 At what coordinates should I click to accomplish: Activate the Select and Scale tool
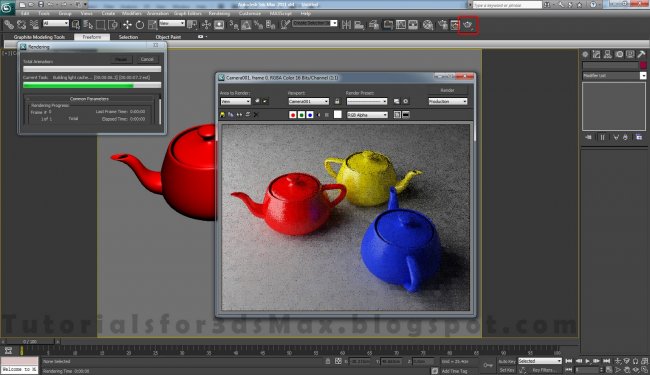(153, 25)
